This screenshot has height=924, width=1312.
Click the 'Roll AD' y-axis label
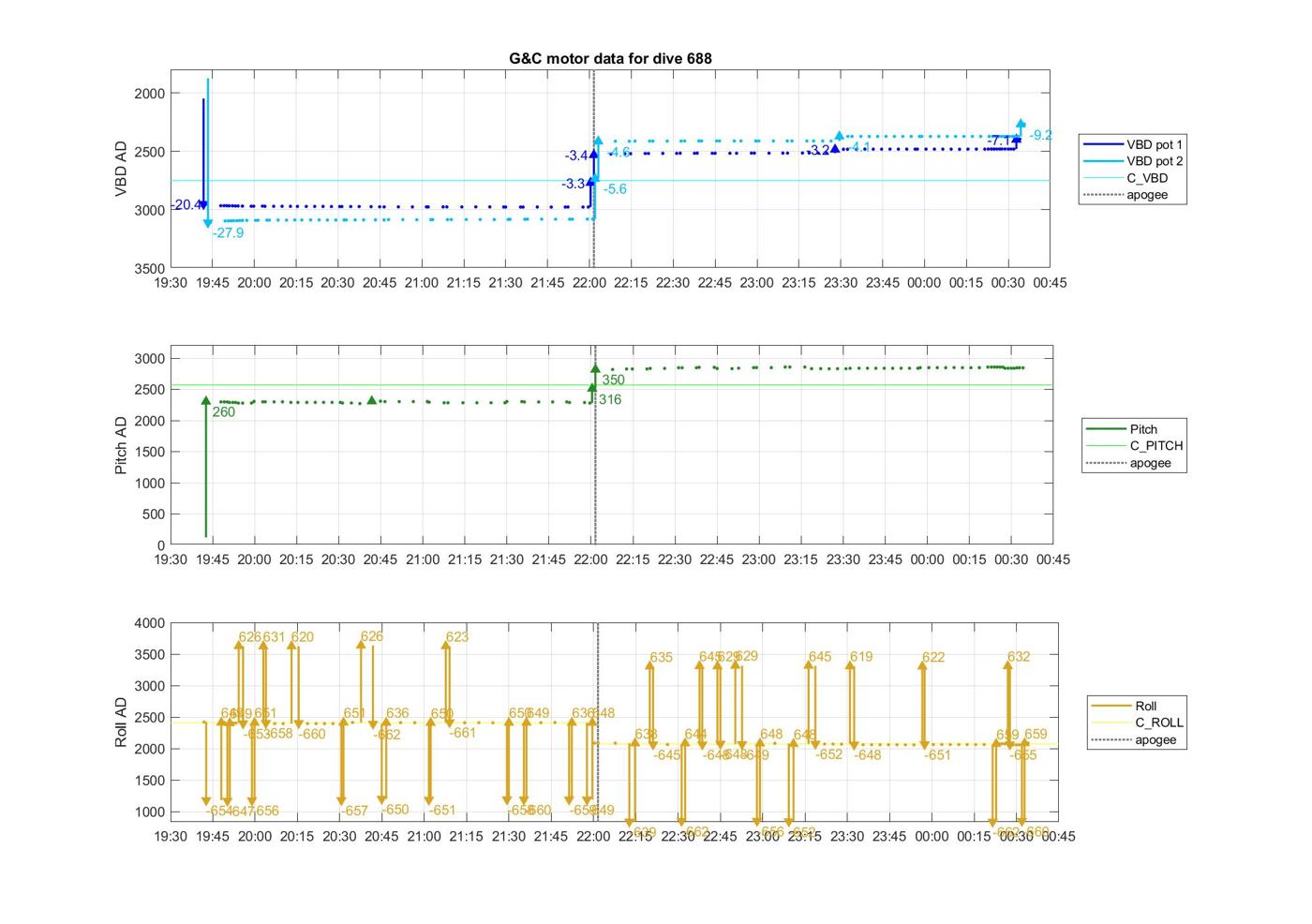(x=121, y=723)
